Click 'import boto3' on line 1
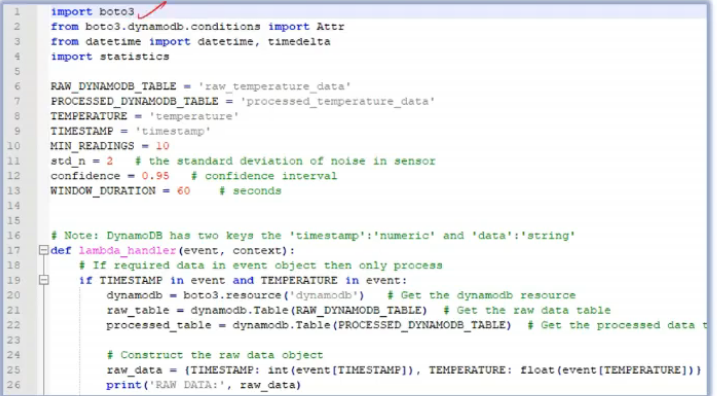 (92, 11)
